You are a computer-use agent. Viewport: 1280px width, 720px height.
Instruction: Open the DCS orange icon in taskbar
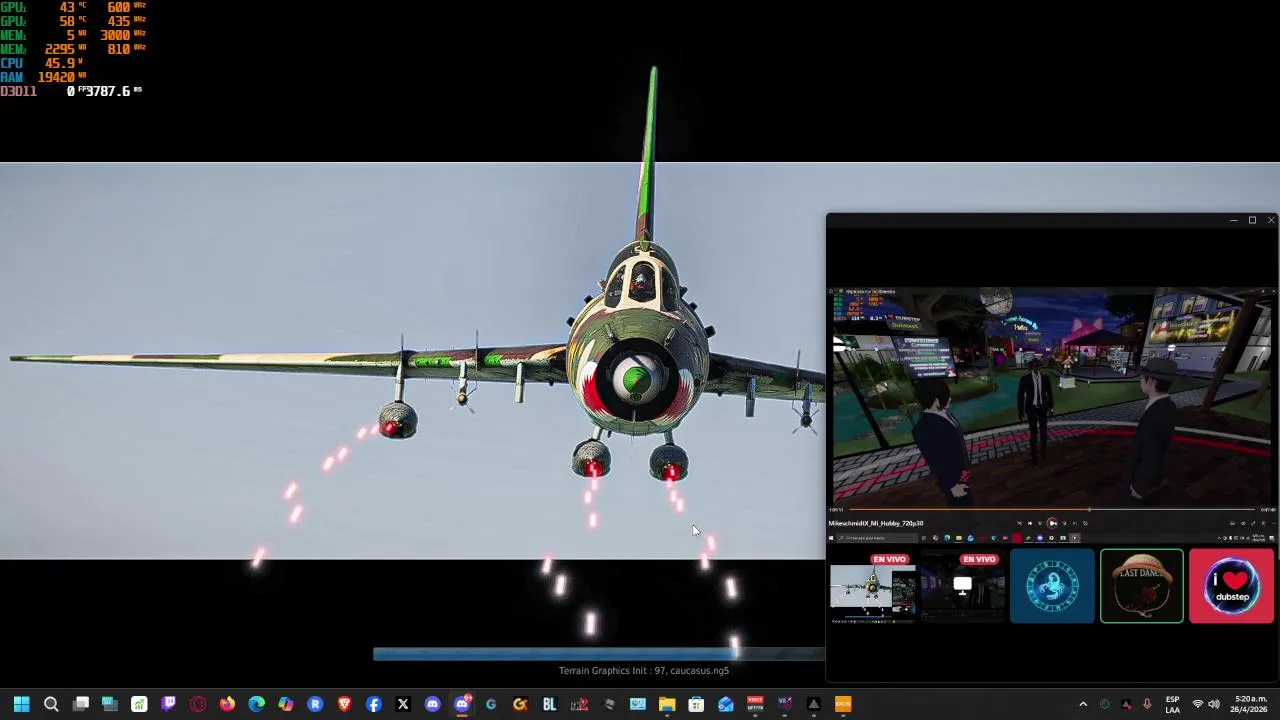(x=843, y=704)
